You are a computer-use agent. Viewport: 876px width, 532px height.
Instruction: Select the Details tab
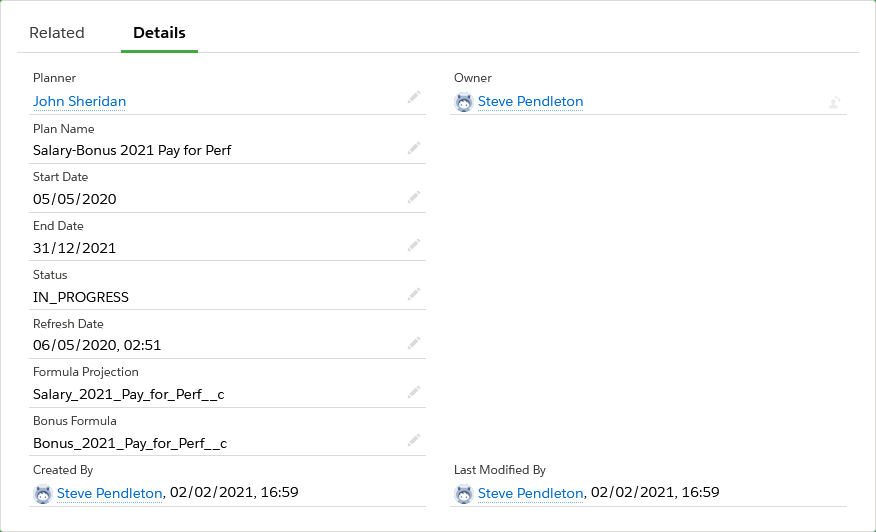pyautogui.click(x=159, y=33)
